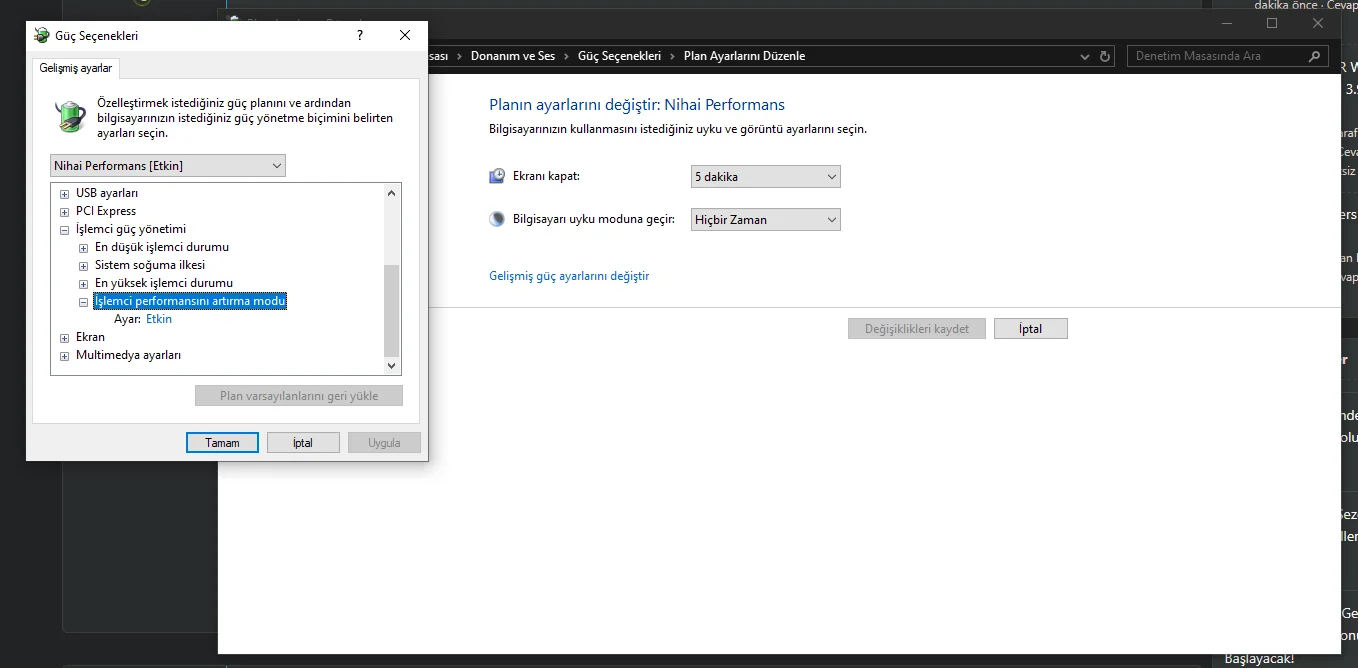Click the help question mark button
The width and height of the screenshot is (1358, 668).
coord(360,35)
